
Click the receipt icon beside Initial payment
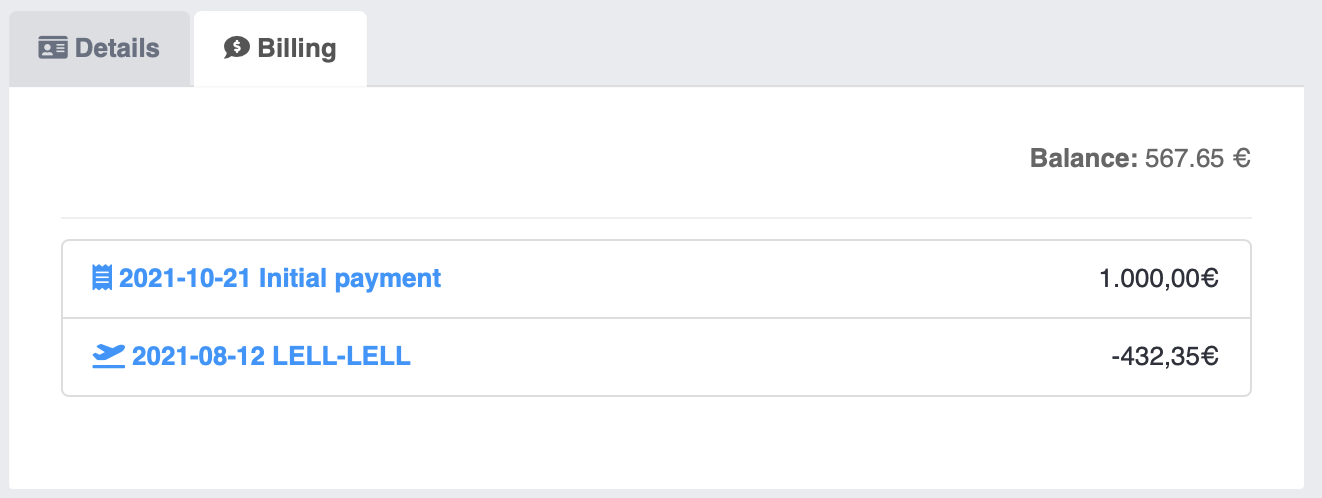pos(101,278)
